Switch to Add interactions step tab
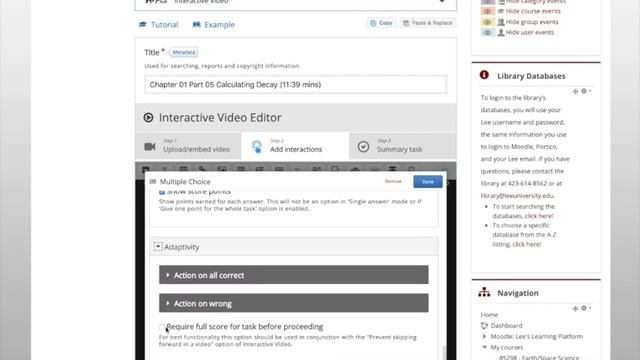Viewport: 640px width, 360px height. (295, 146)
